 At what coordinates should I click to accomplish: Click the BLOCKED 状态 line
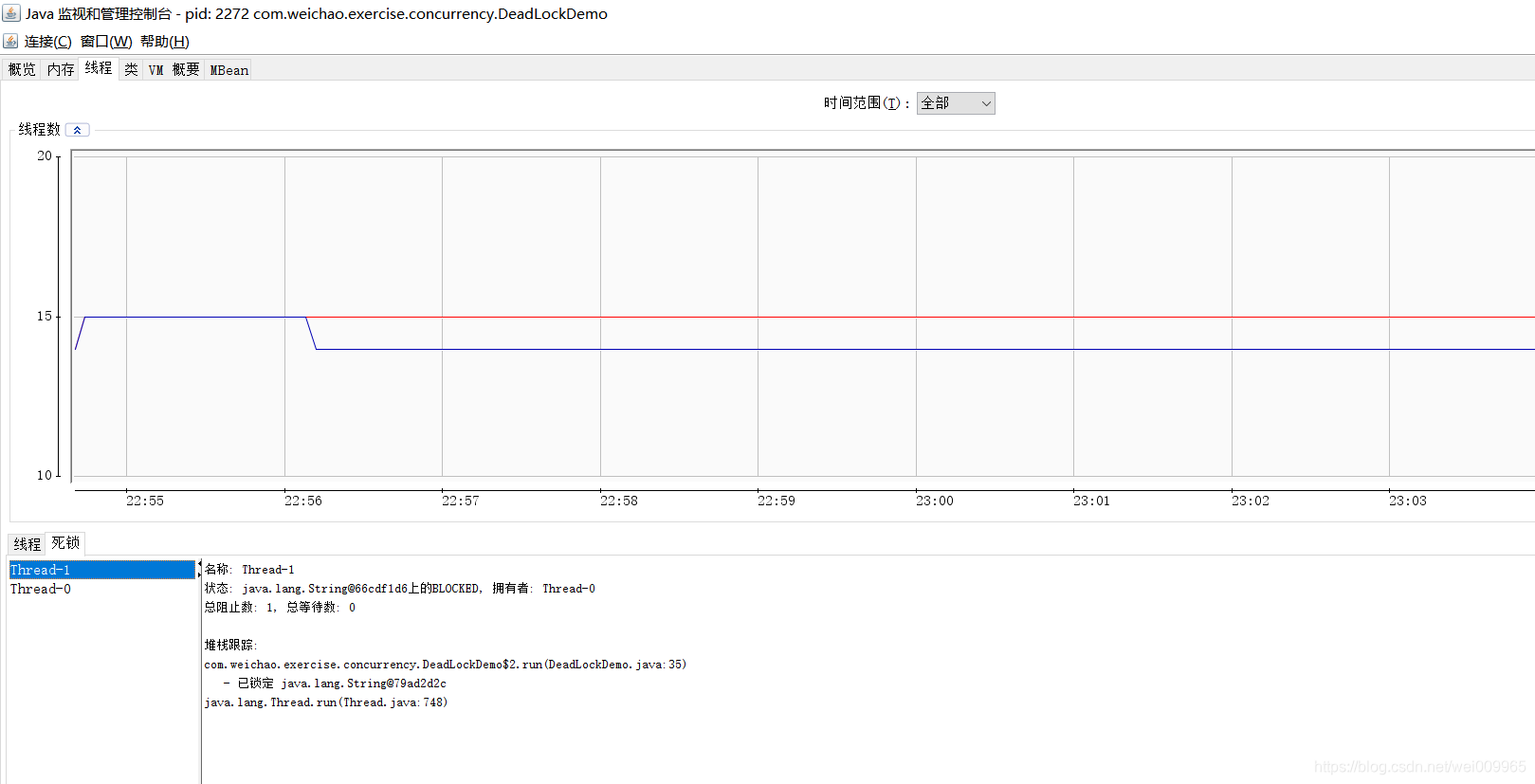click(x=400, y=589)
